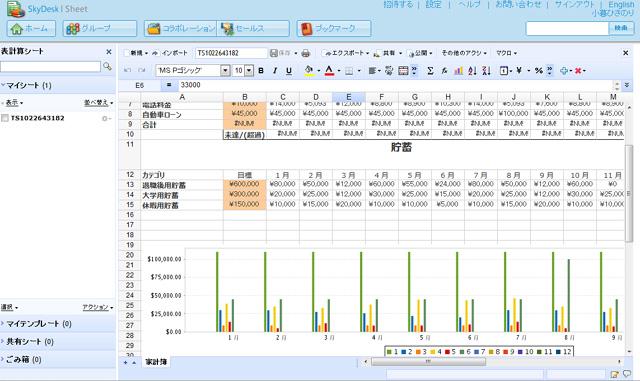Click the save disk icon
Screen dimensions: 640x381
(x=274, y=53)
